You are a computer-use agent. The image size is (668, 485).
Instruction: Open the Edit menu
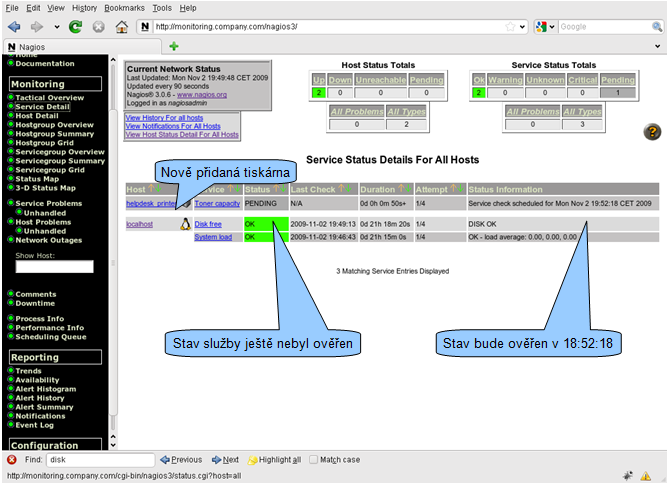[x=33, y=8]
